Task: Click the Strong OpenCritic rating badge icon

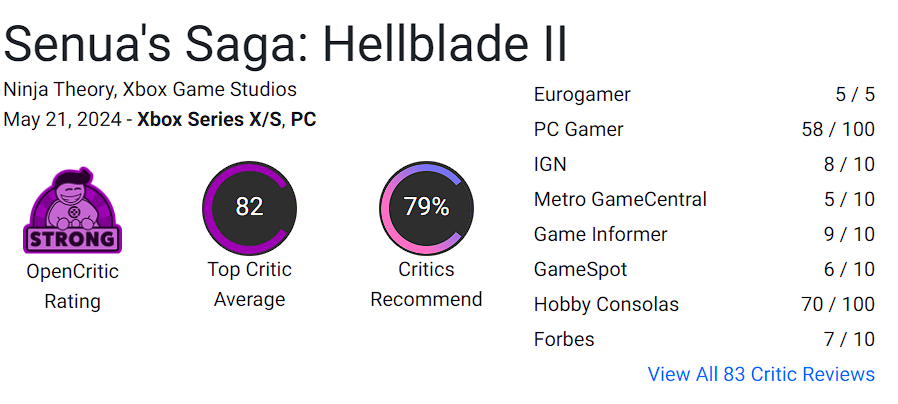Action: click(72, 210)
